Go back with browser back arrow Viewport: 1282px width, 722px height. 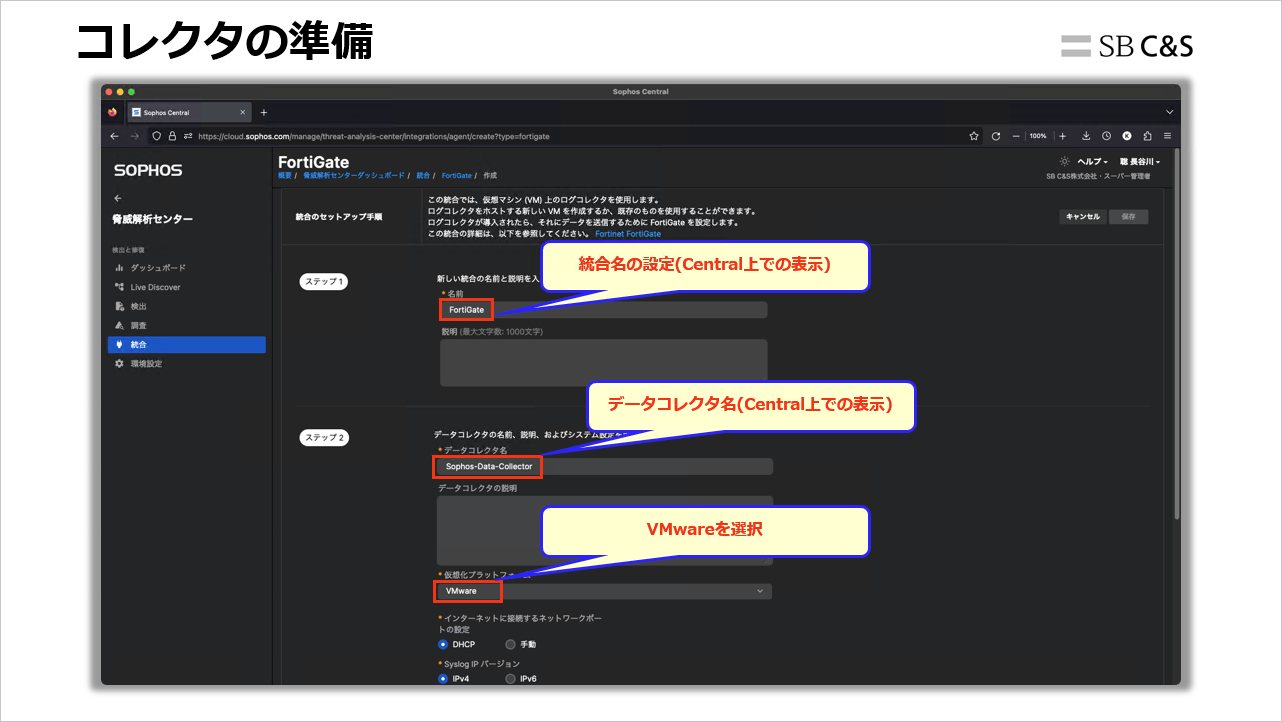[115, 136]
